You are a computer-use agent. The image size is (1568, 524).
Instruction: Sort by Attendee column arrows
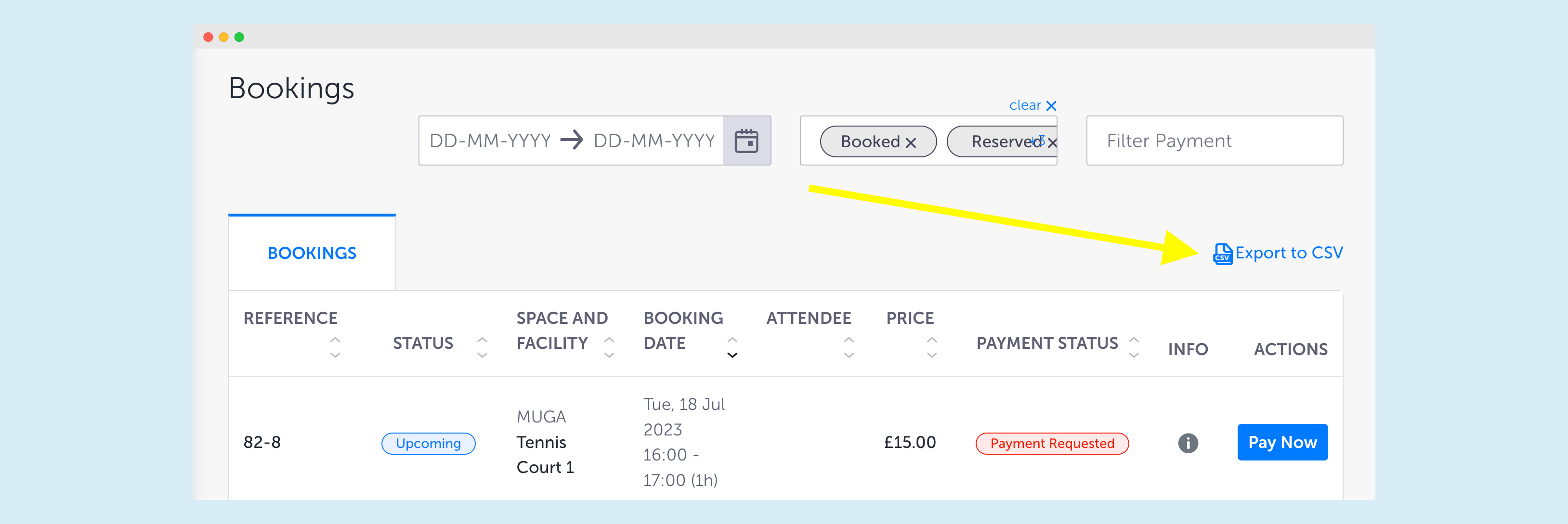coord(849,347)
